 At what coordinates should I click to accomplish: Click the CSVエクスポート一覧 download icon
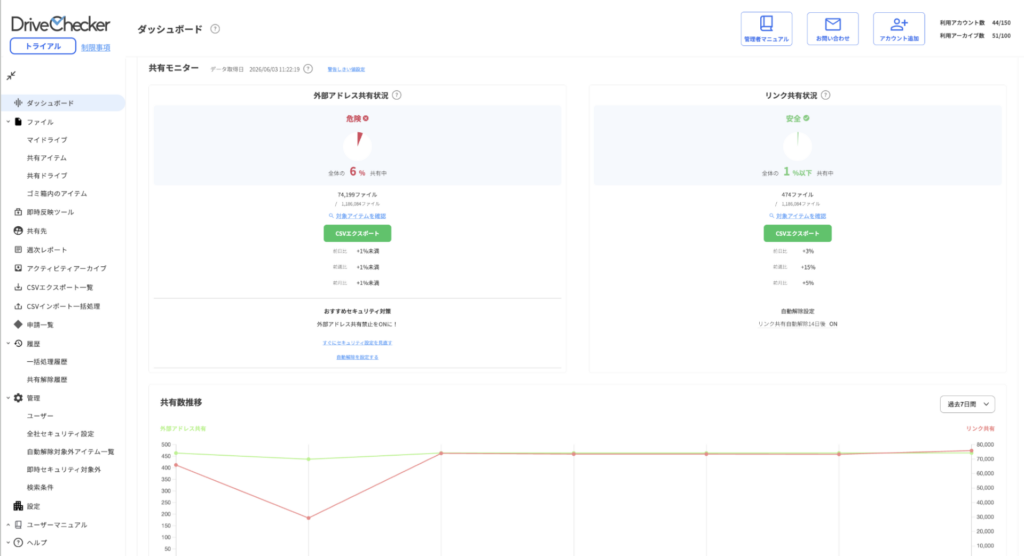click(18, 287)
